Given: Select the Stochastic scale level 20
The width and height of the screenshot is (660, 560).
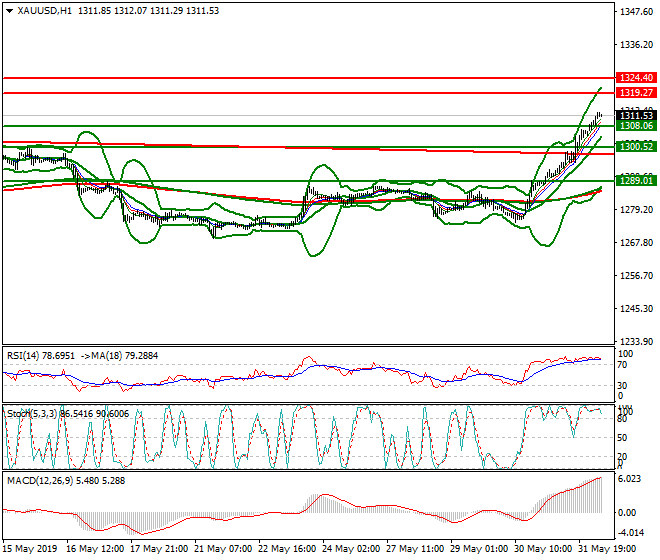Looking at the screenshot, I should click(622, 456).
